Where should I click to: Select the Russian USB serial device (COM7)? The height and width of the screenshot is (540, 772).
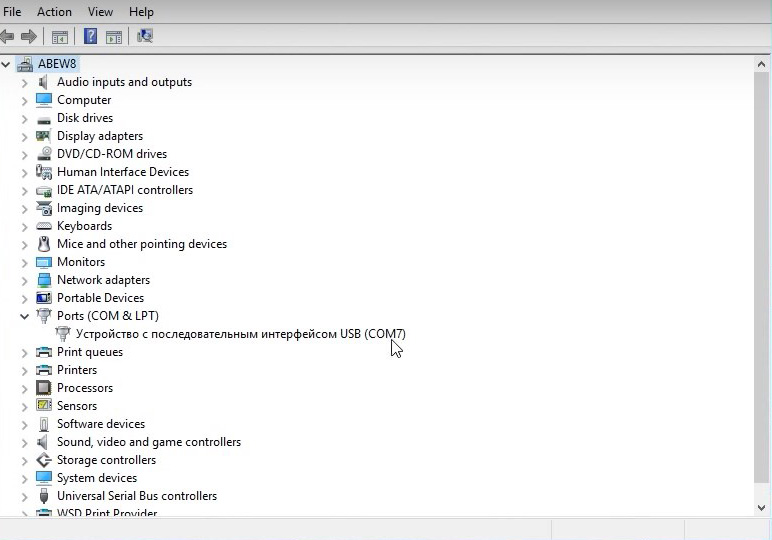(x=240, y=334)
